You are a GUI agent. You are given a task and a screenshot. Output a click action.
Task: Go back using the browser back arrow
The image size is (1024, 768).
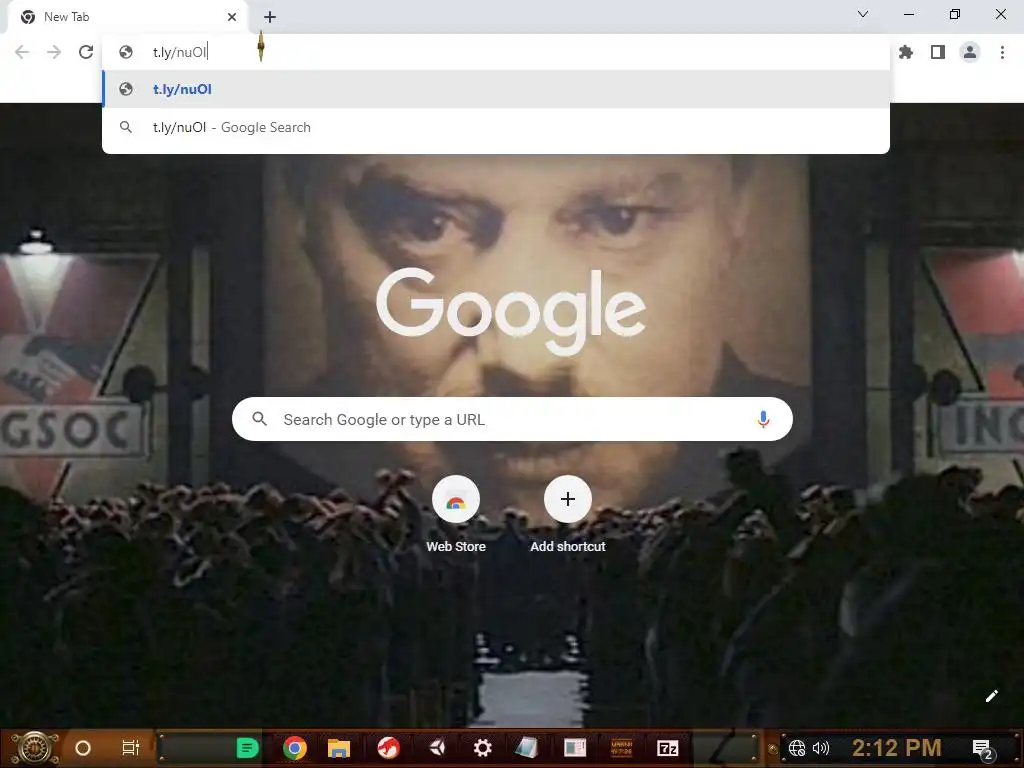(22, 52)
